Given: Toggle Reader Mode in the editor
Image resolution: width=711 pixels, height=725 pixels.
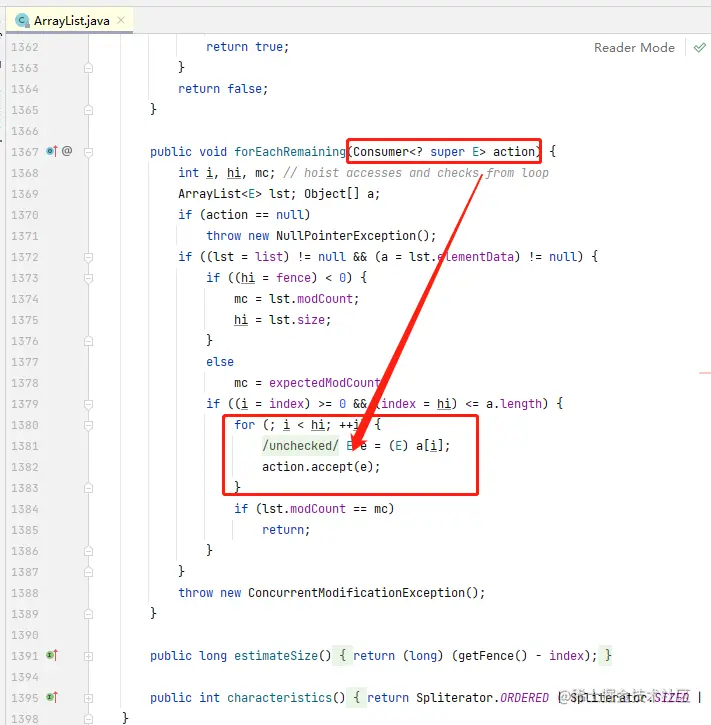Looking at the screenshot, I should point(634,48).
